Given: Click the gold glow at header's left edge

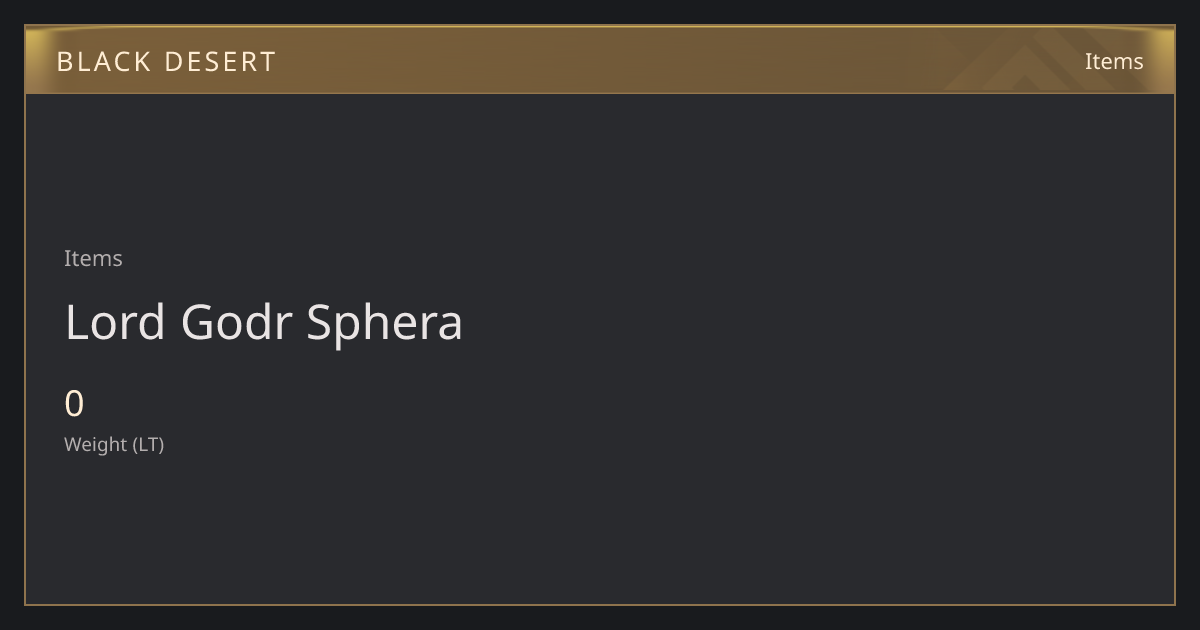Looking at the screenshot, I should pos(40,60).
